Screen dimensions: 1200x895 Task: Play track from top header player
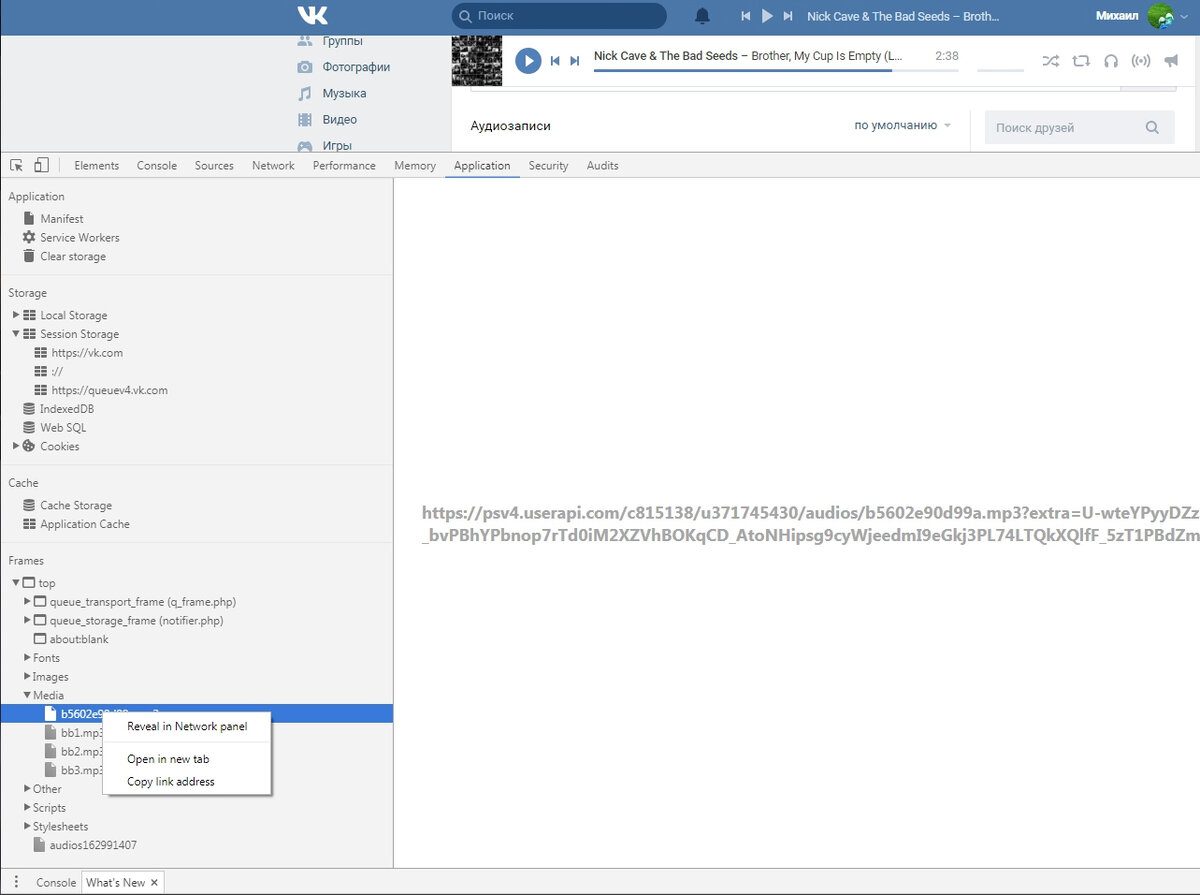tap(767, 16)
